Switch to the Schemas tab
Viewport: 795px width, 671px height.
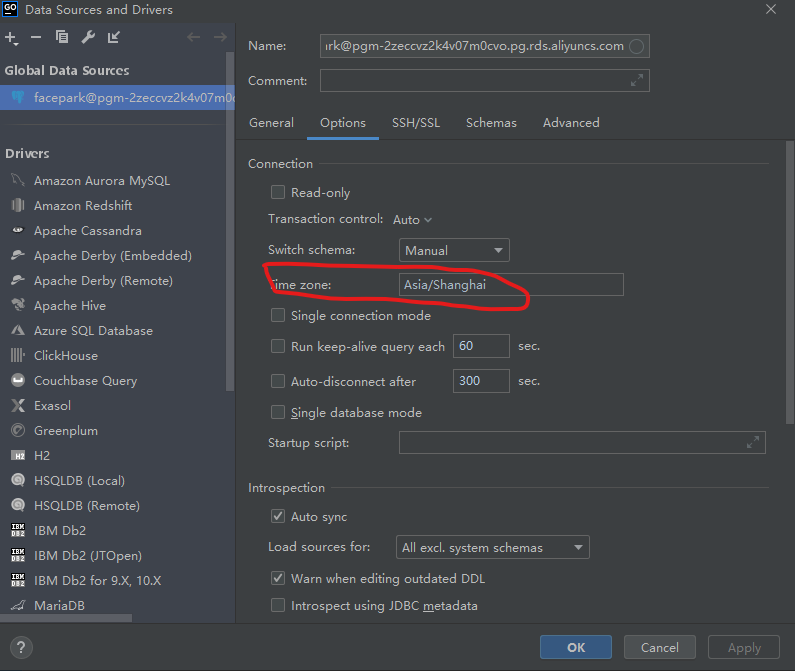coord(491,122)
